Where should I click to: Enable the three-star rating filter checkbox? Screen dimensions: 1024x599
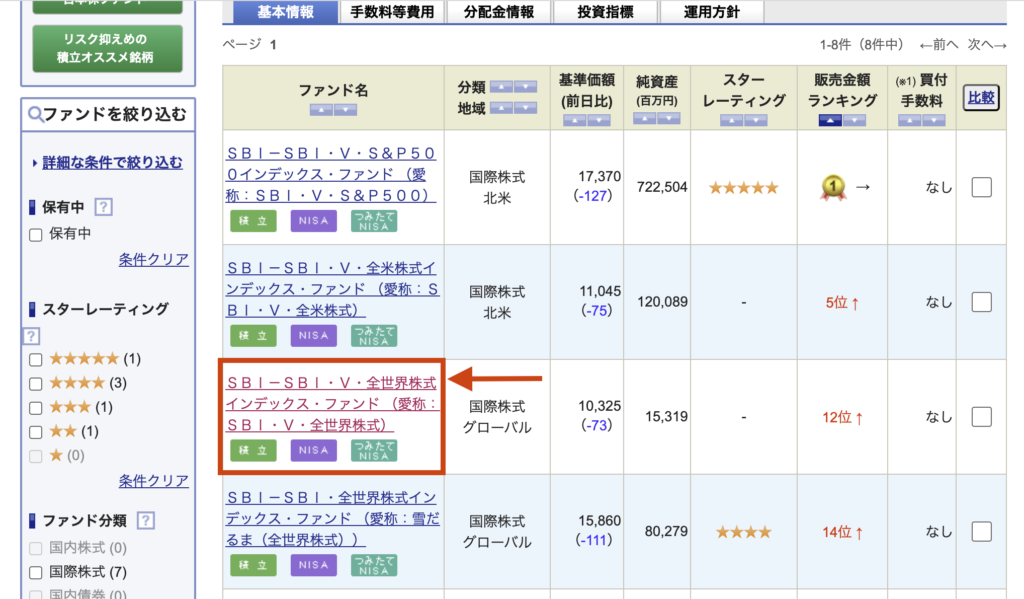[36, 408]
